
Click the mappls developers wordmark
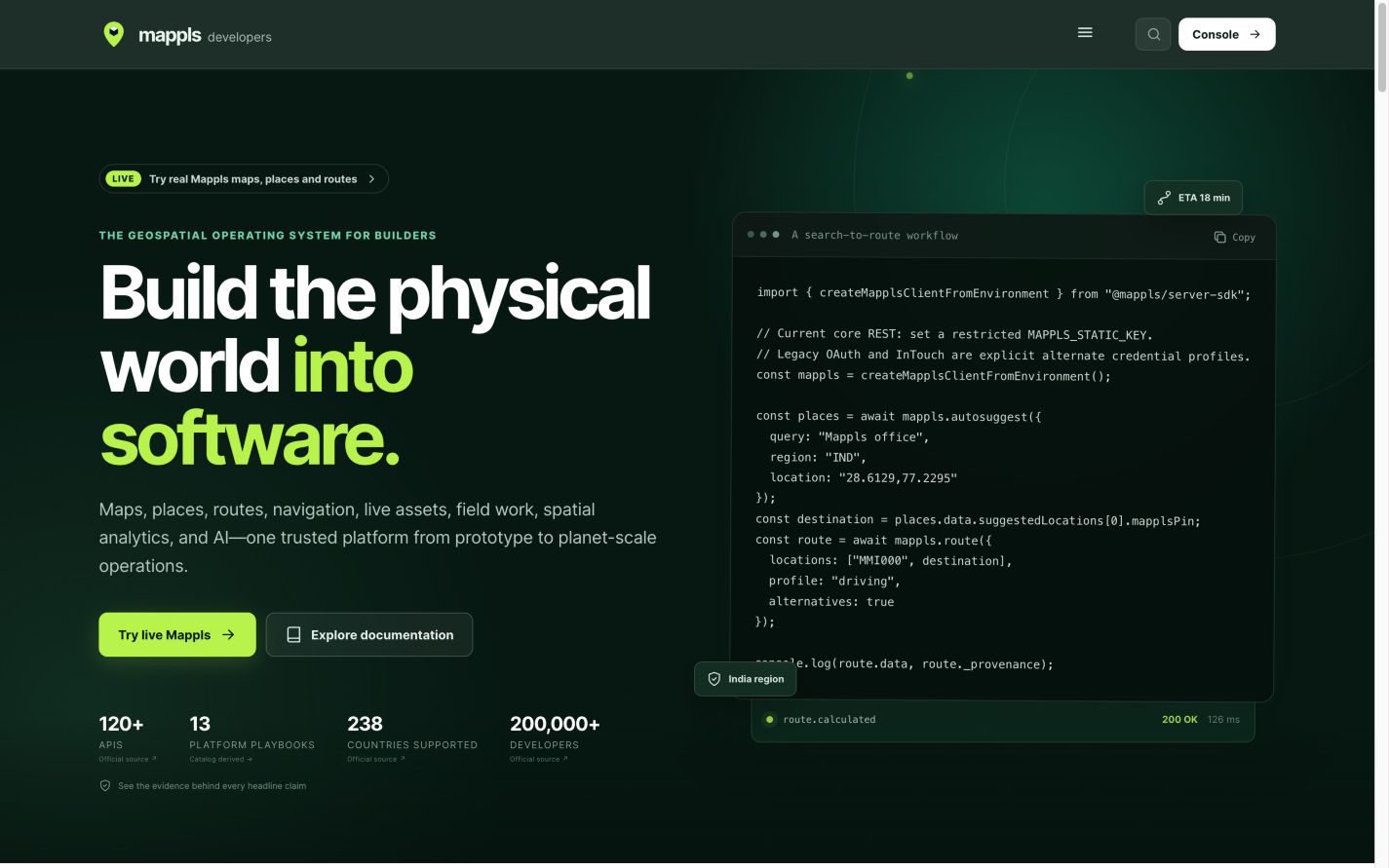point(205,36)
